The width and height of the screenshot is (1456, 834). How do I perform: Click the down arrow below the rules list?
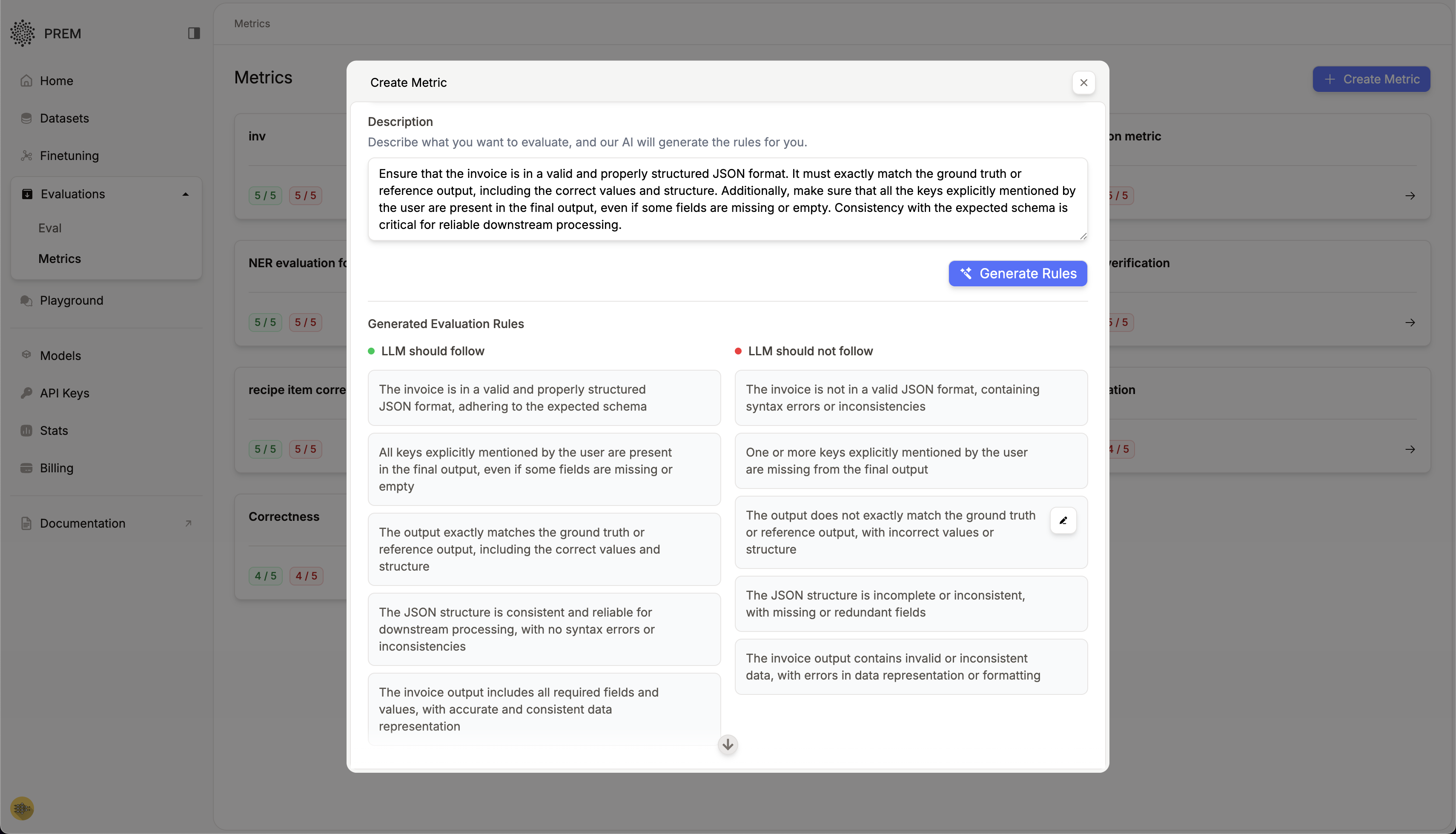727,745
